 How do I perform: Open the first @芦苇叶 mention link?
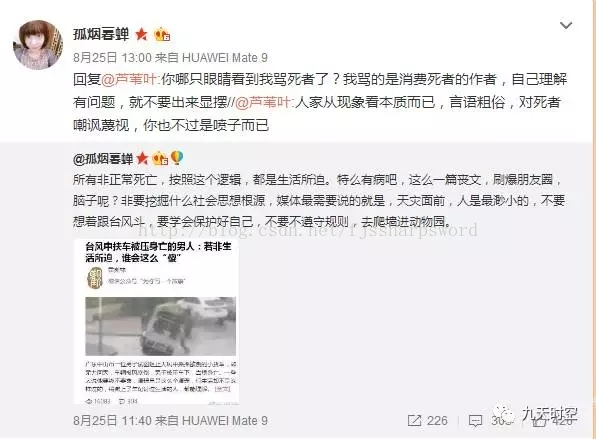[x=129, y=79]
